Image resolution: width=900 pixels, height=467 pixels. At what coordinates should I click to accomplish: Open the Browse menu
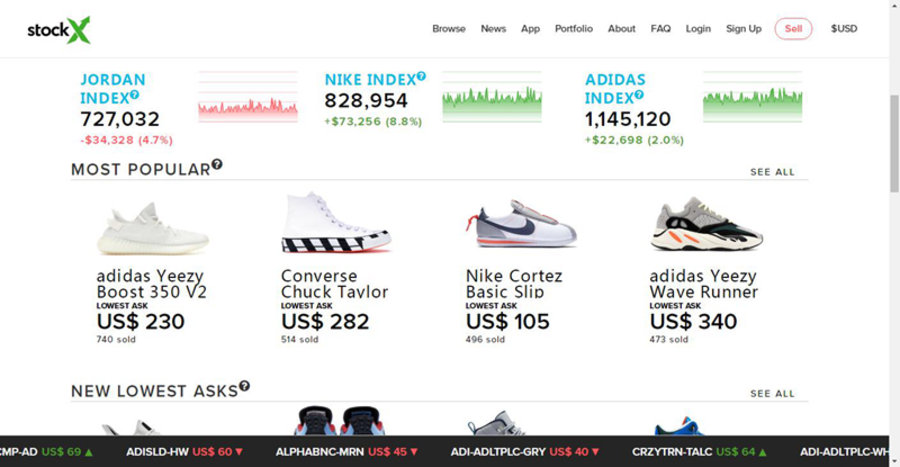[x=448, y=29]
